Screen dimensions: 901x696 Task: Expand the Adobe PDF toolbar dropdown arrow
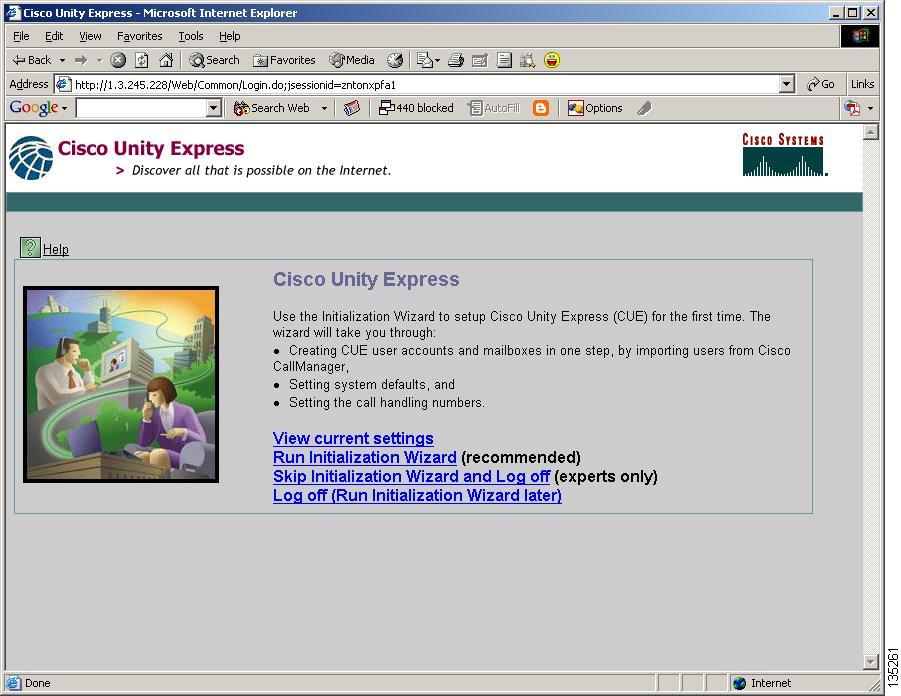(x=870, y=108)
